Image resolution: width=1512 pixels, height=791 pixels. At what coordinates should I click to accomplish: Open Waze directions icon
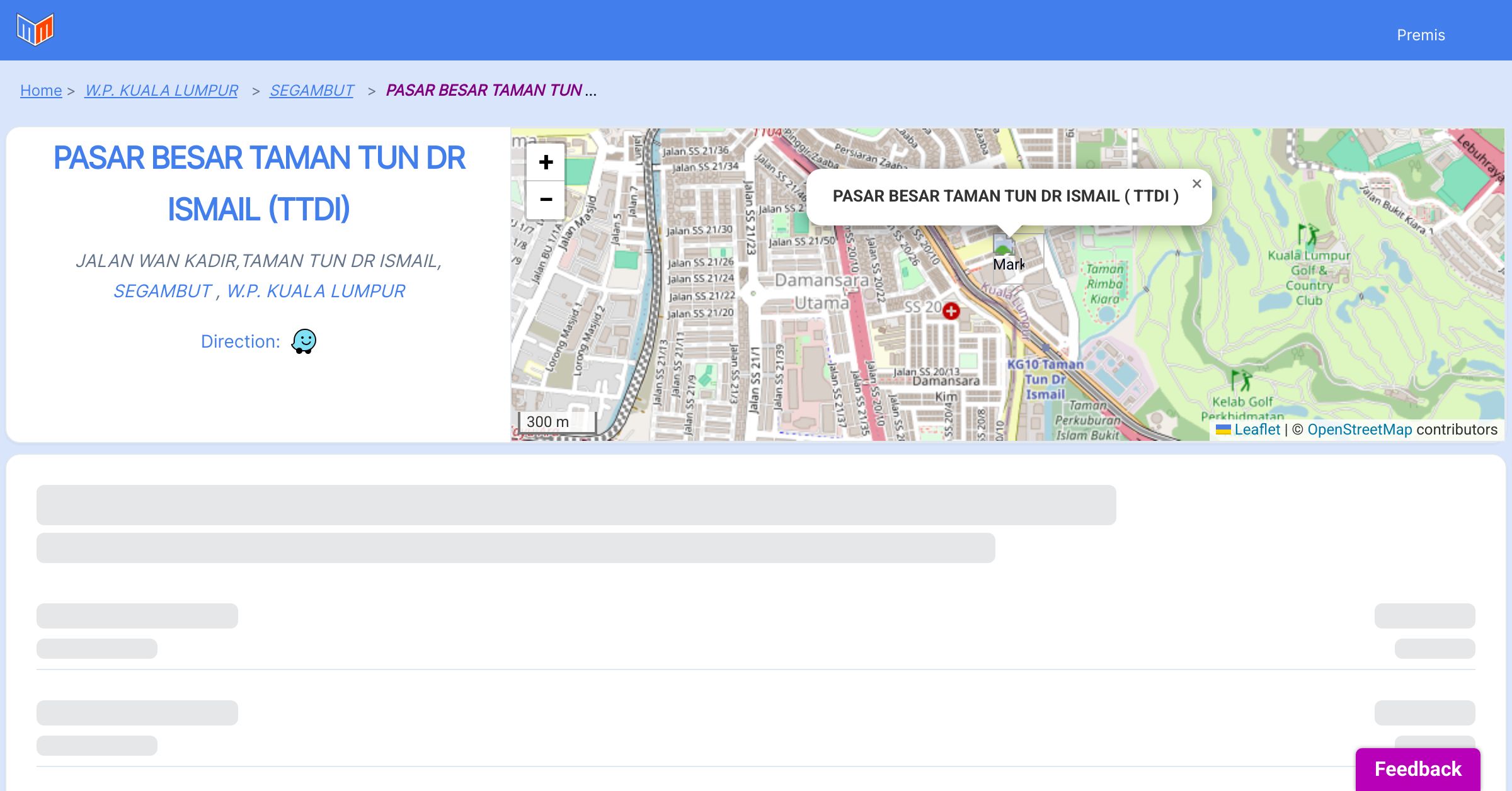[x=304, y=341]
